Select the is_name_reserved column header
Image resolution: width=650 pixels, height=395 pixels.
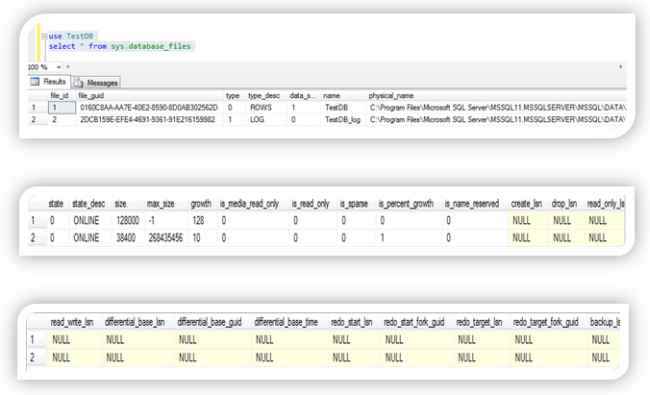(x=472, y=204)
